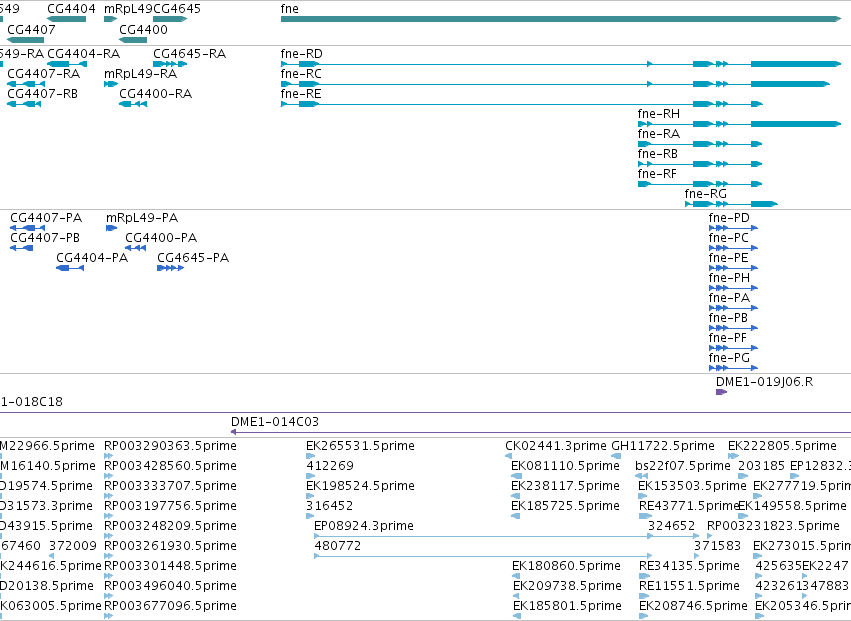
Task: Open EST EK198524.5prime
Action: [x=360, y=486]
